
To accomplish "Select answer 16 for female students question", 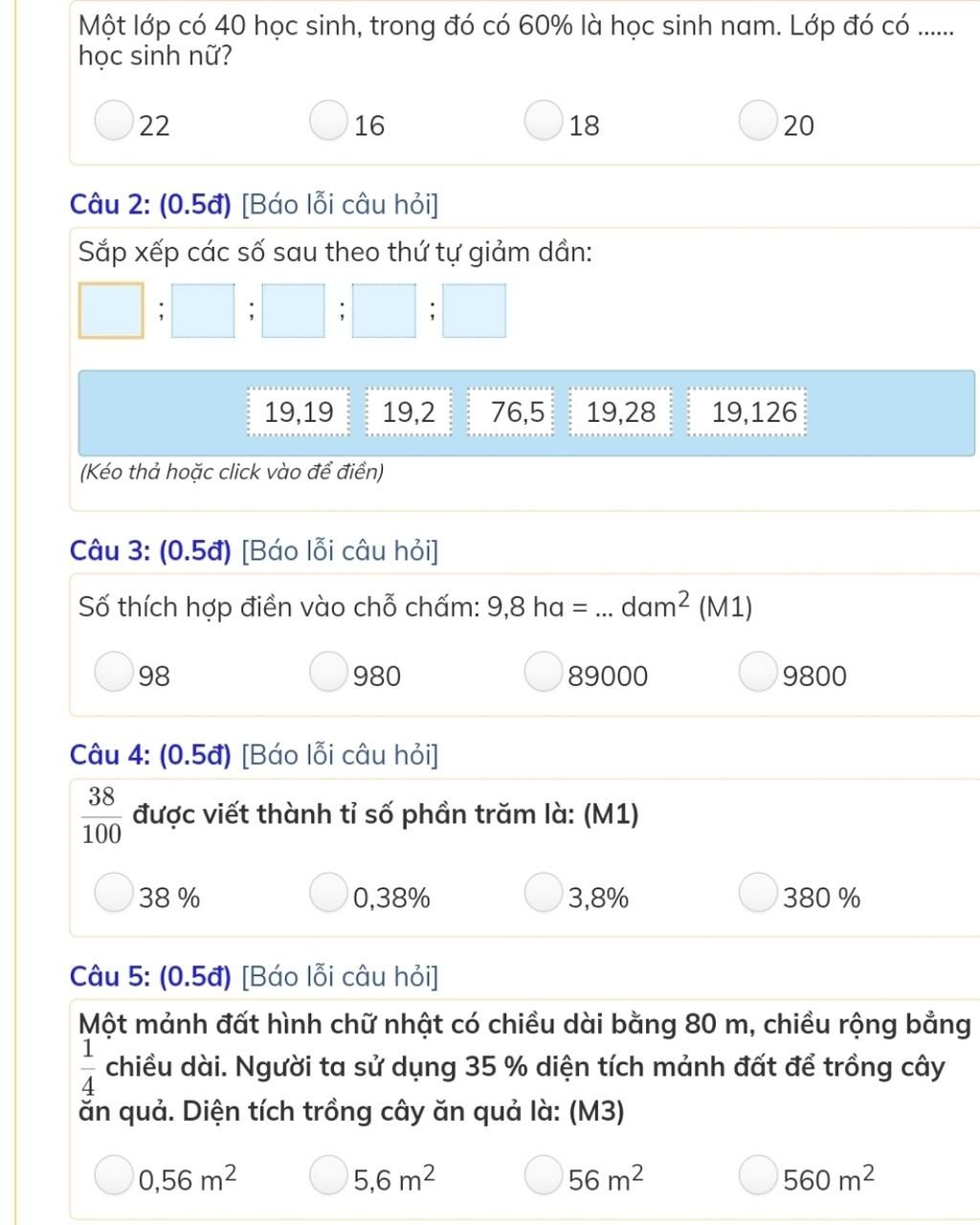I will point(328,121).
